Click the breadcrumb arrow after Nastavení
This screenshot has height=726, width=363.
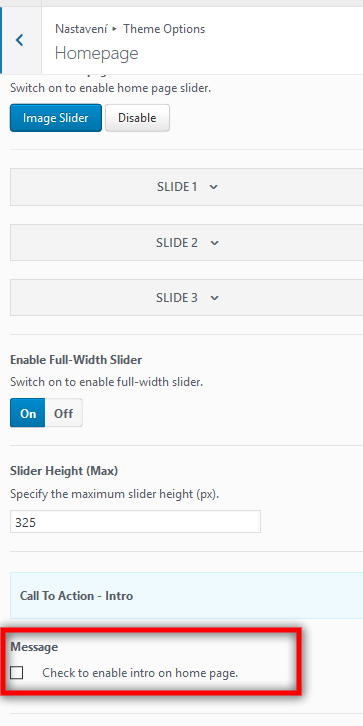[114, 29]
